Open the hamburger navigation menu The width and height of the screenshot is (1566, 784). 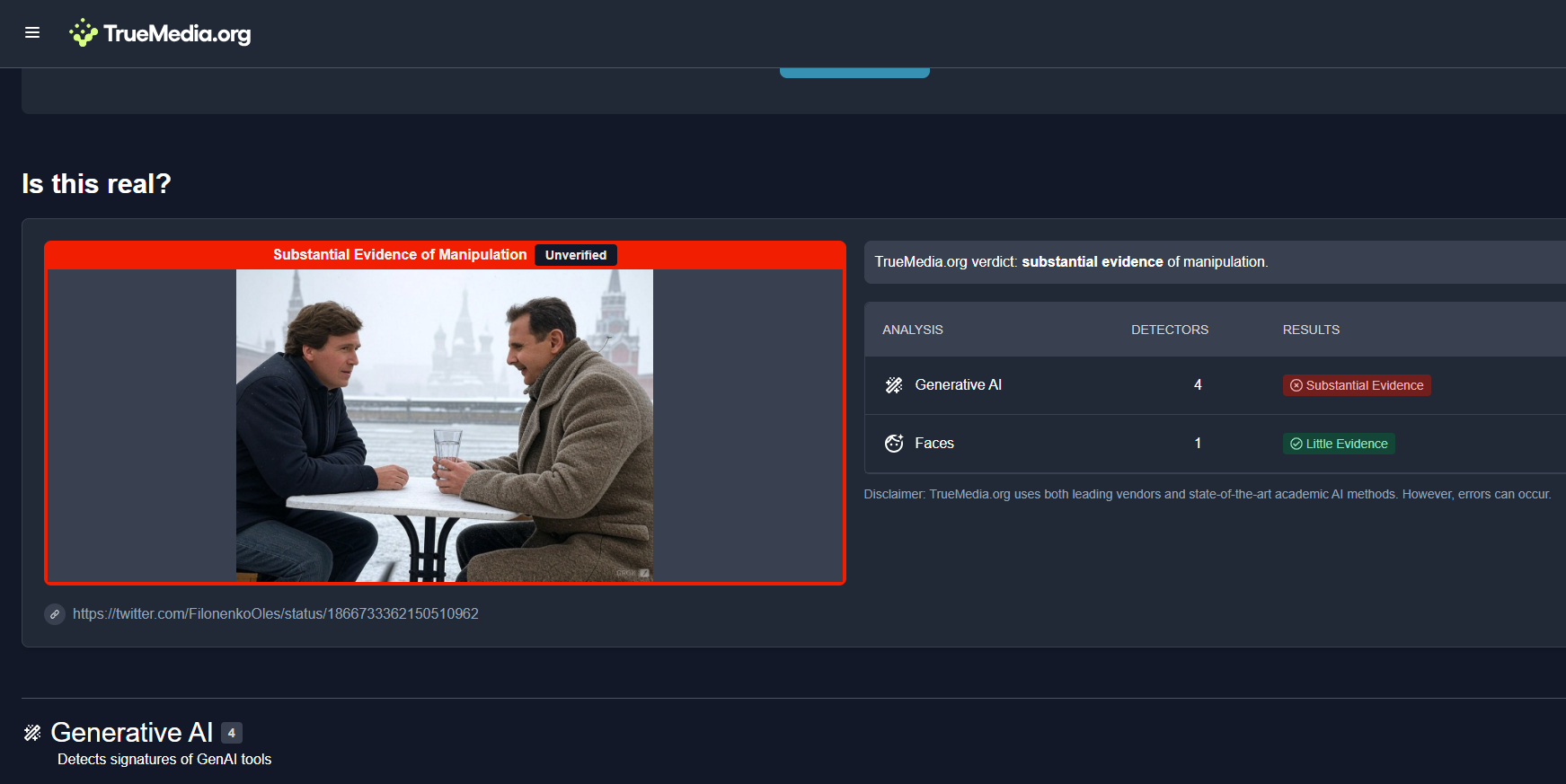[x=32, y=33]
